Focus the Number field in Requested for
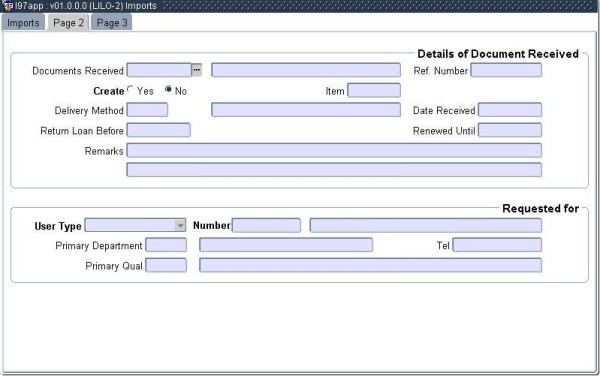The image size is (600, 376). pyautogui.click(x=266, y=225)
